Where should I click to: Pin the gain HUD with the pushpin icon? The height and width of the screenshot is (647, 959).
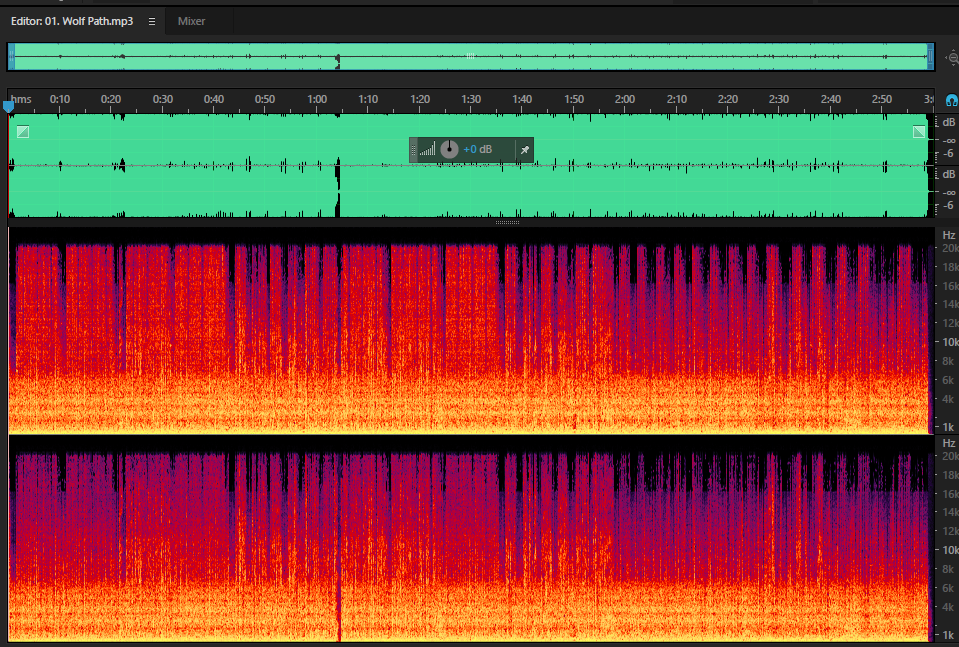[x=524, y=150]
